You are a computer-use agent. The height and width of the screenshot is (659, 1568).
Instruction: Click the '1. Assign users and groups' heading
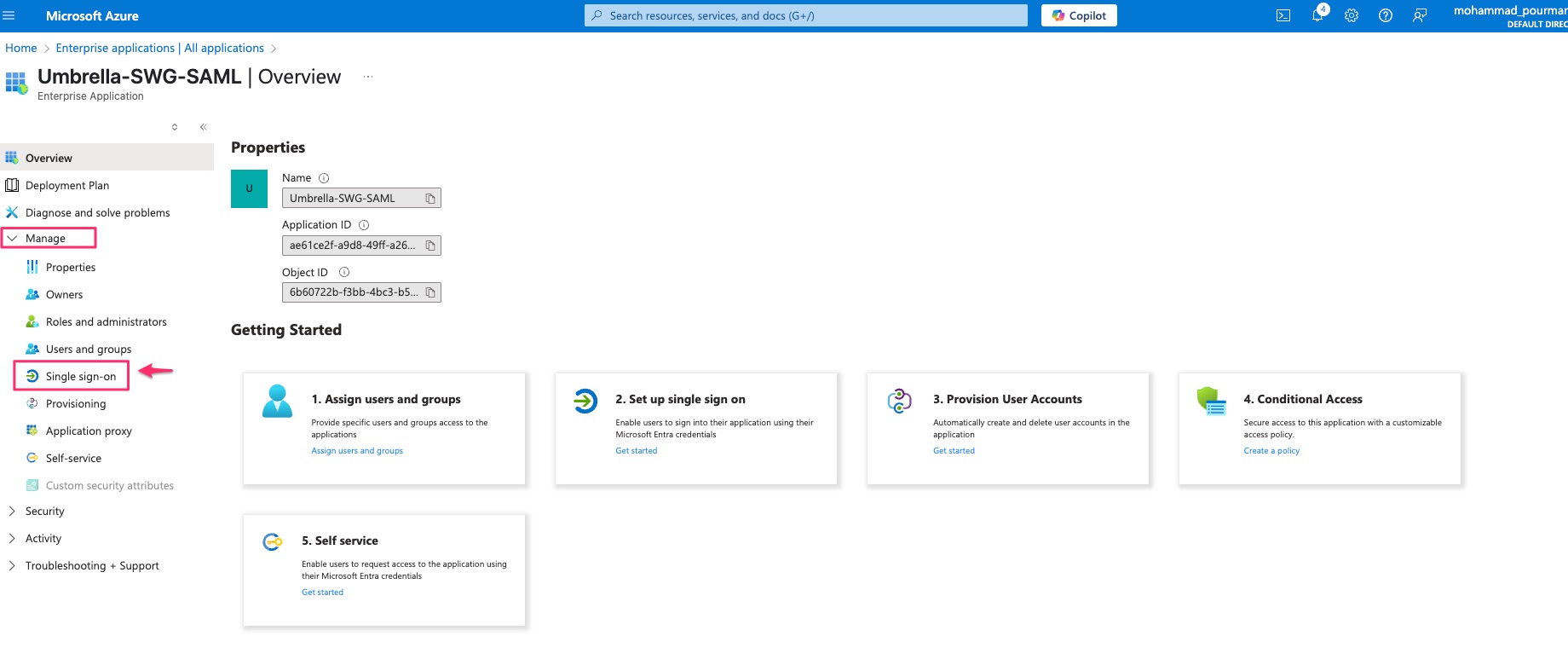click(x=386, y=399)
